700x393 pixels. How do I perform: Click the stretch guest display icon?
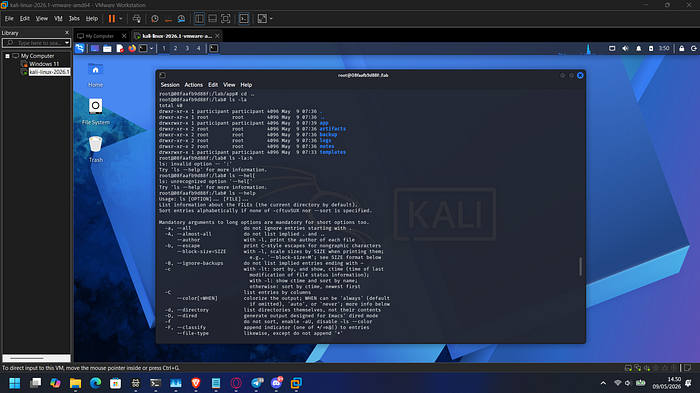[x=262, y=19]
